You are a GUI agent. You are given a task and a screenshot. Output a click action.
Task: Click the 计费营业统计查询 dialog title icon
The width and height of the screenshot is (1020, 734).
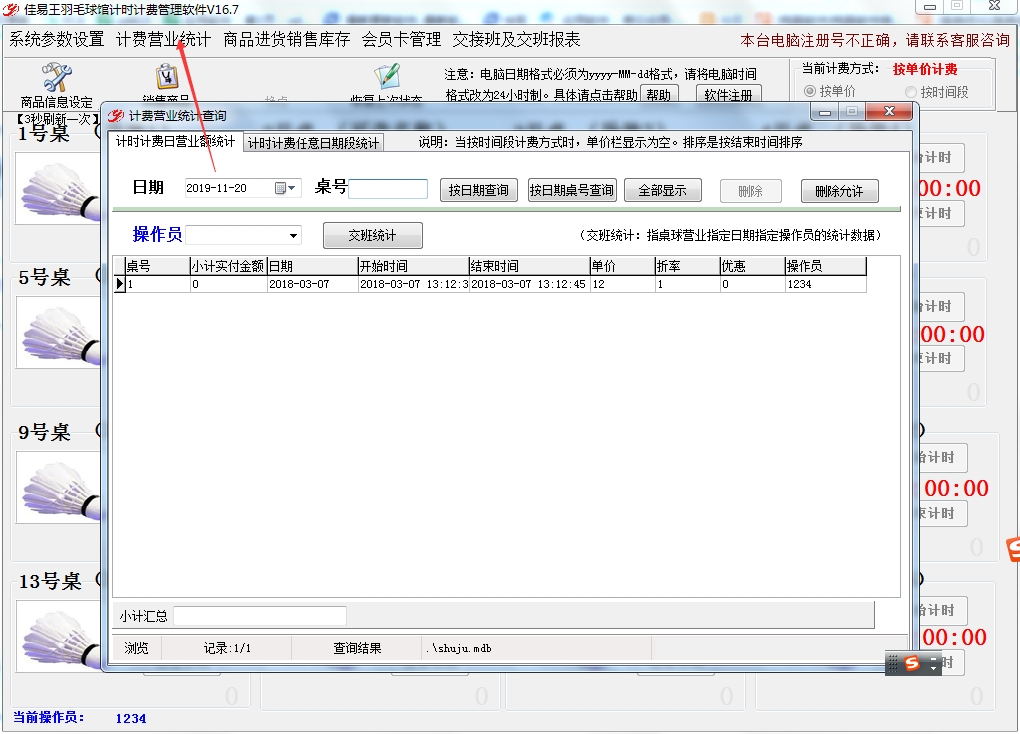tap(116, 116)
